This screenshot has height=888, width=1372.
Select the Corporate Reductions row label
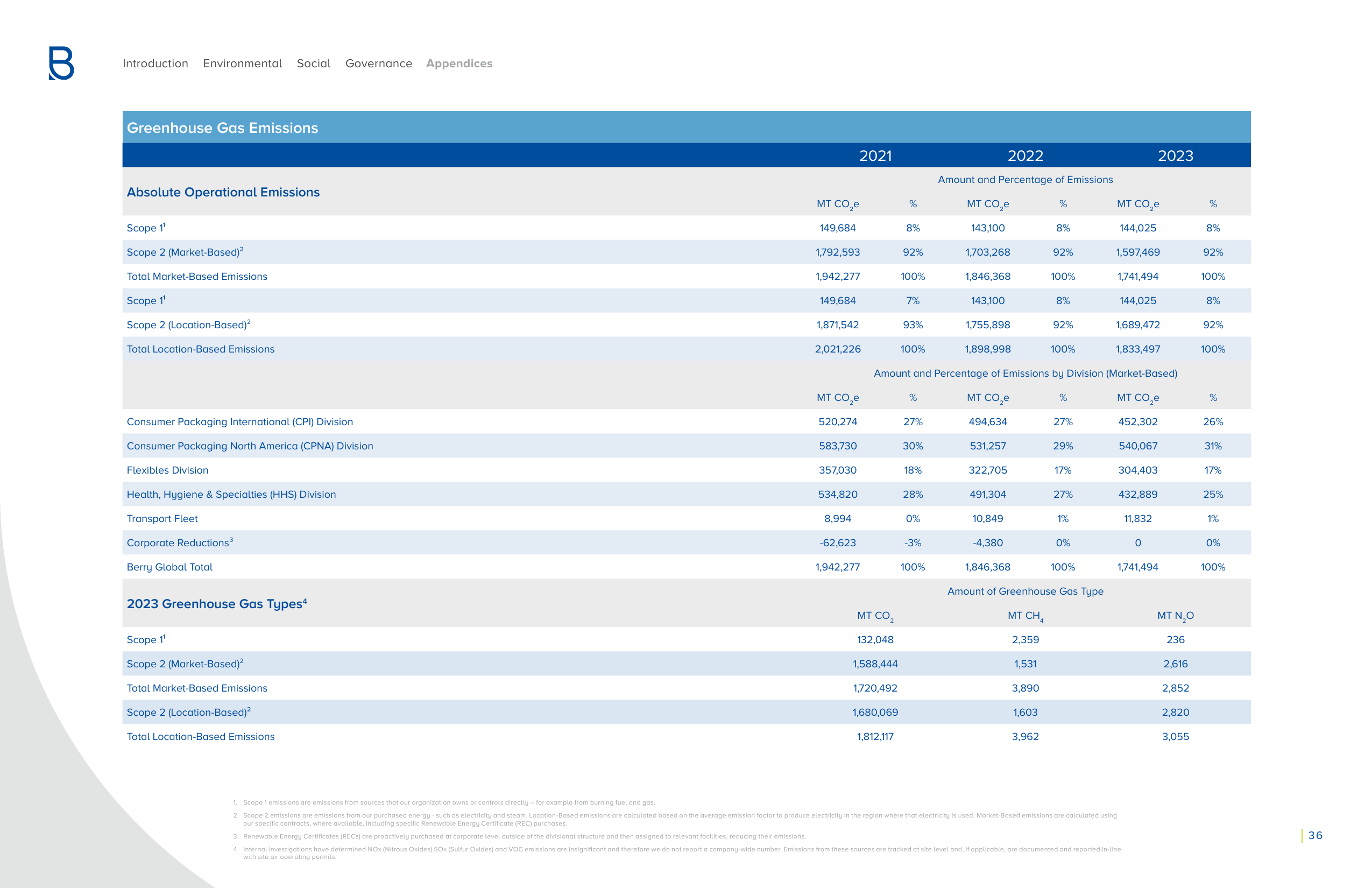(x=180, y=542)
